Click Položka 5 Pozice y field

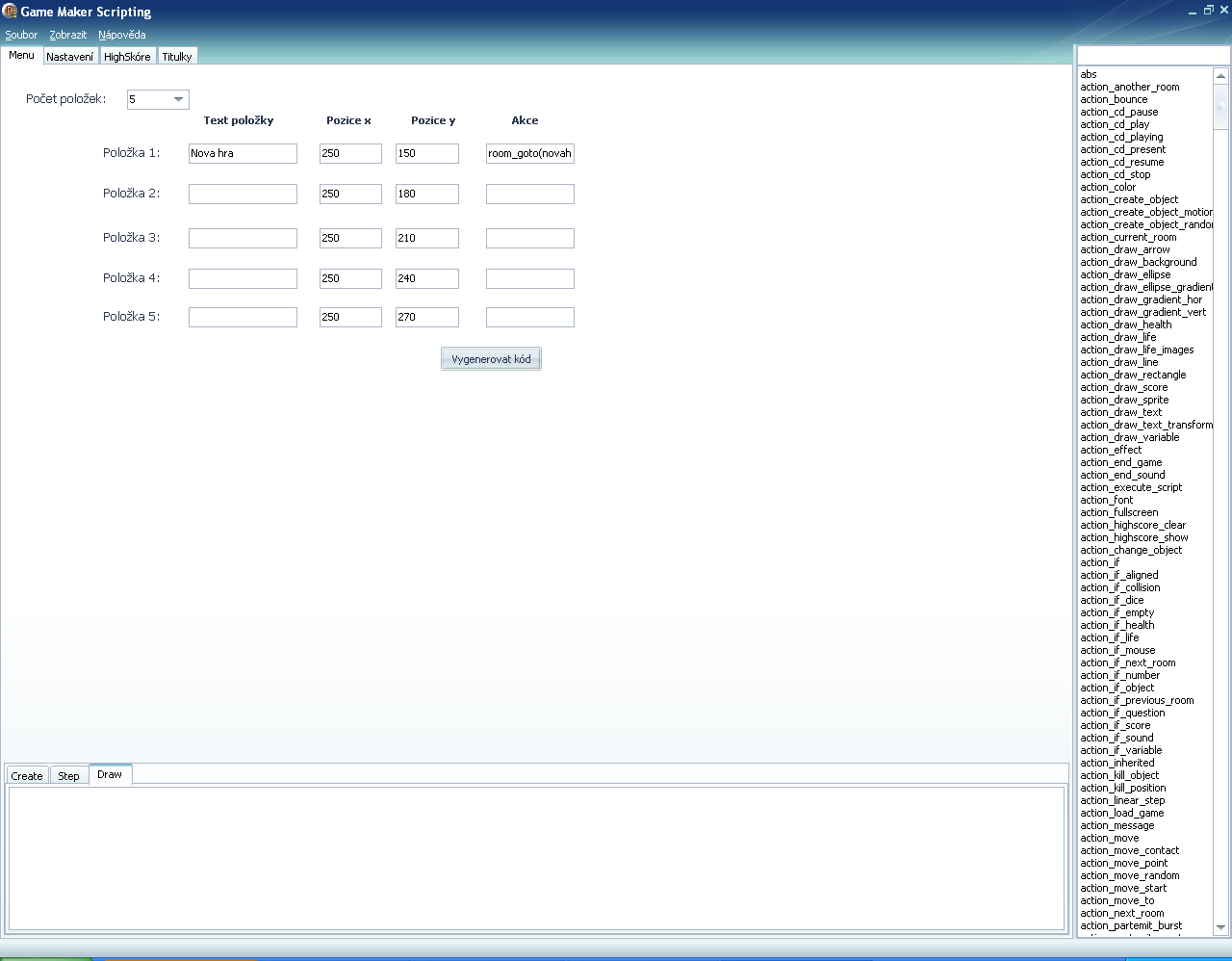[x=426, y=318]
